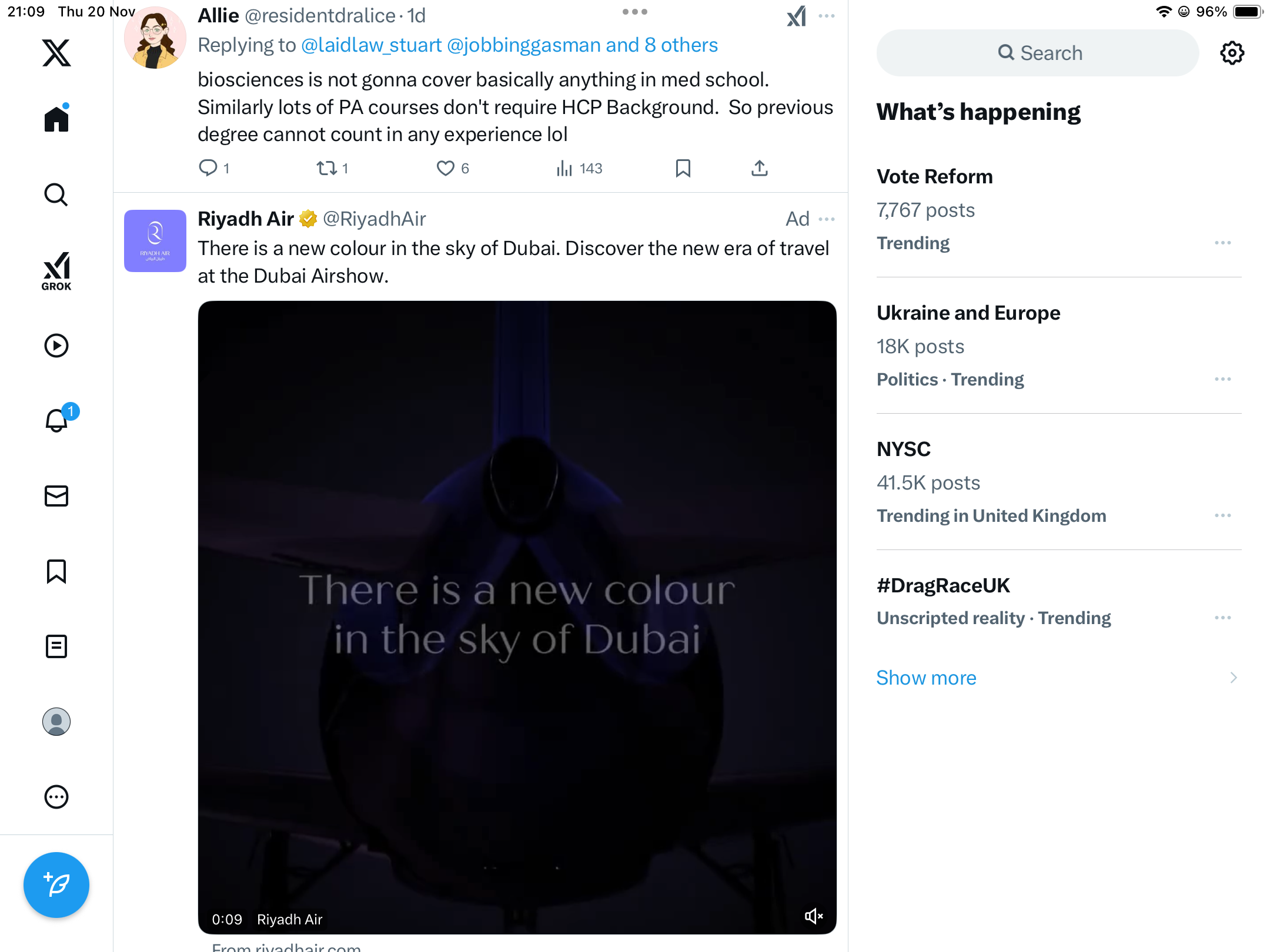
Task: Share Allie's post
Action: [x=760, y=168]
